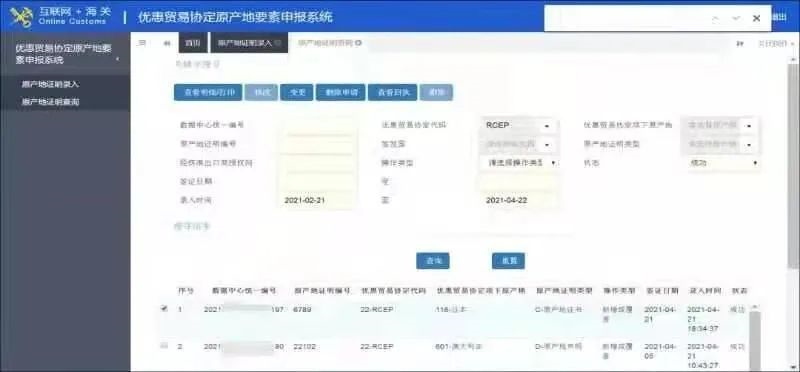Viewport: 800px width, 372px height.
Task: Go to previous find result arrow
Action: coord(715,18)
